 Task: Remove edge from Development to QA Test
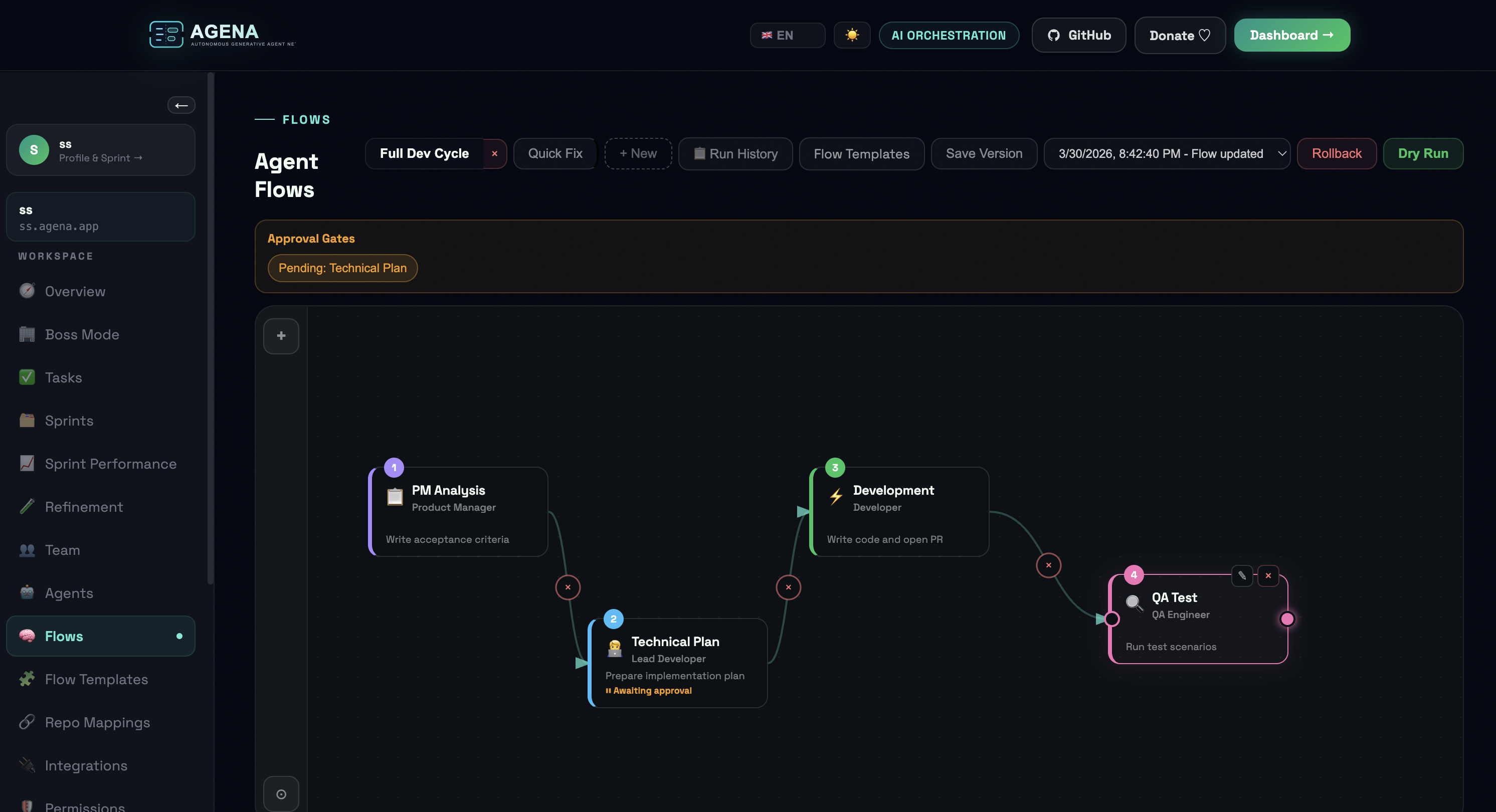1048,565
